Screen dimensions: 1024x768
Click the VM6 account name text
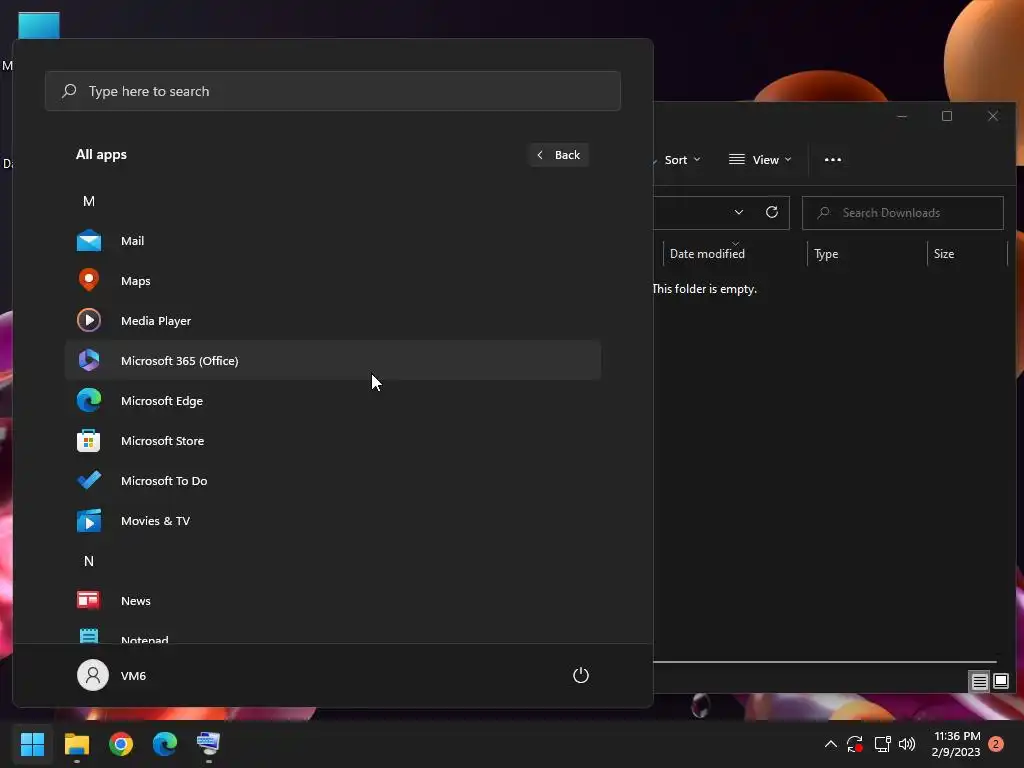(x=133, y=676)
